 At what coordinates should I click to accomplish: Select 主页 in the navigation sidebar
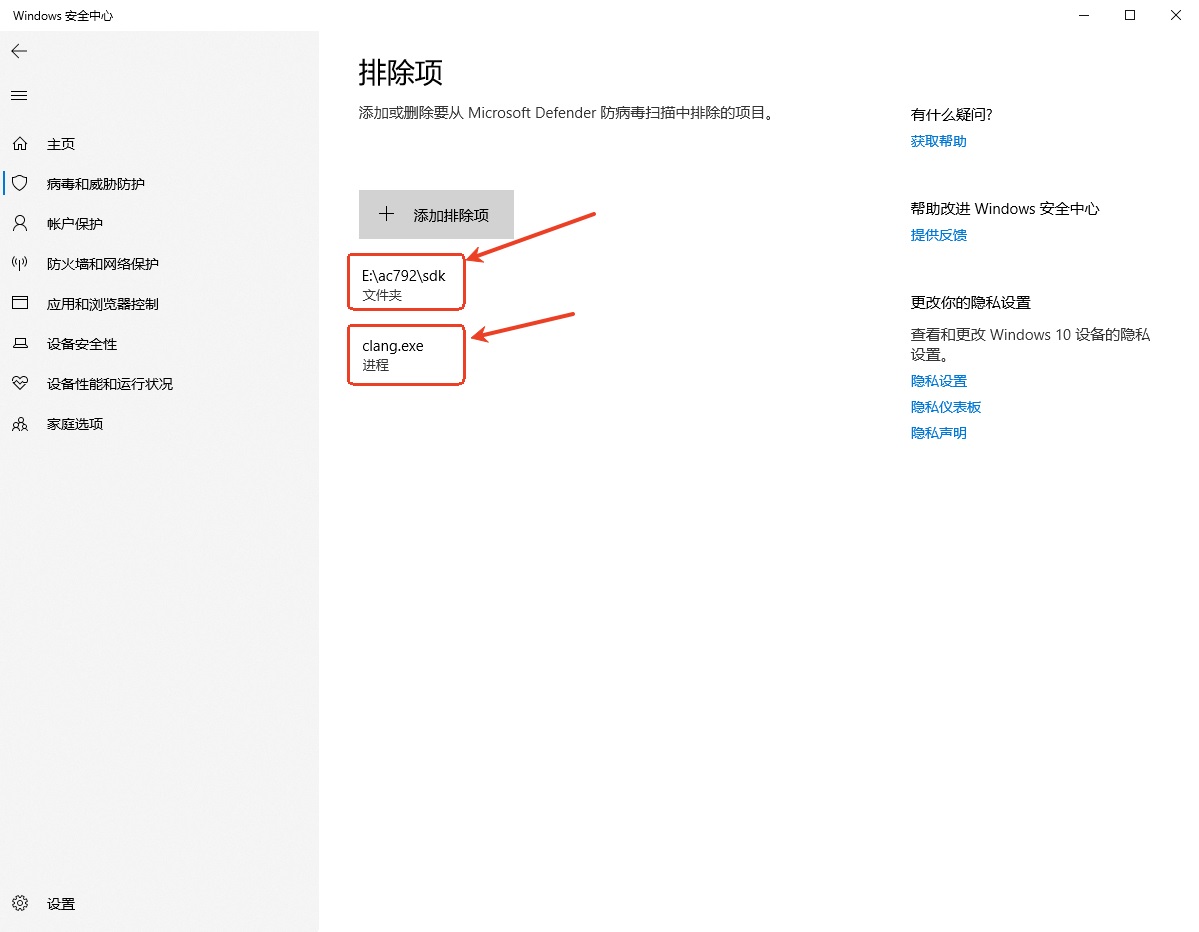pyautogui.click(x=61, y=144)
